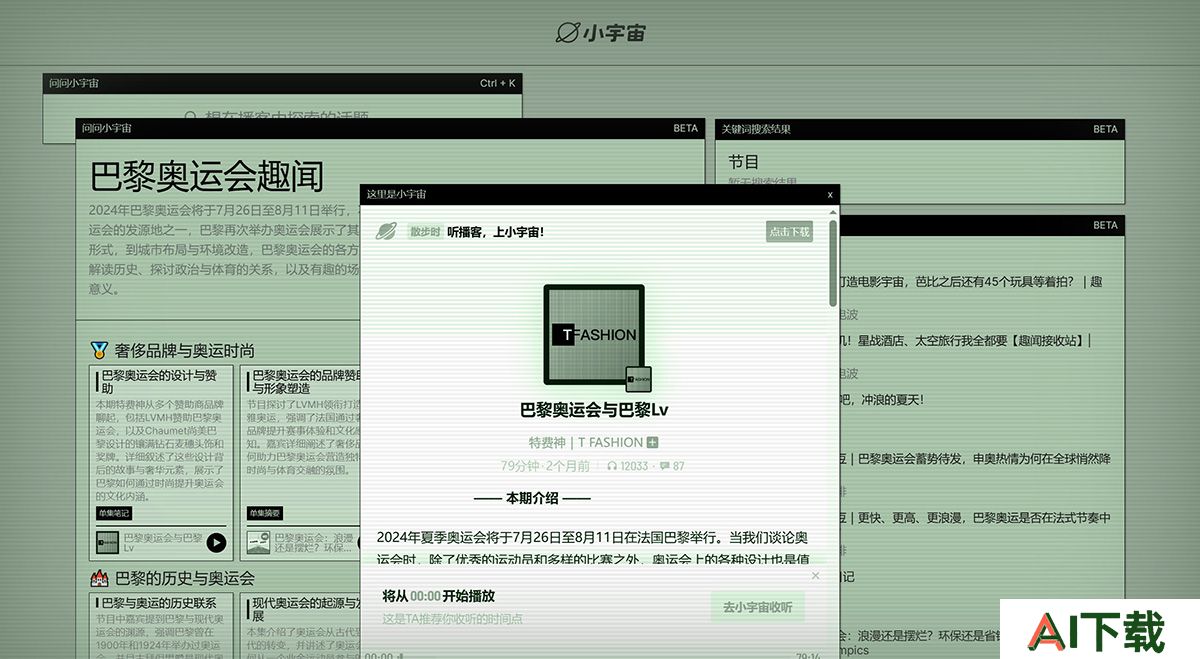Click the headphone listen-count icon beside 12033
This screenshot has width=1200, height=659.
click(612, 466)
